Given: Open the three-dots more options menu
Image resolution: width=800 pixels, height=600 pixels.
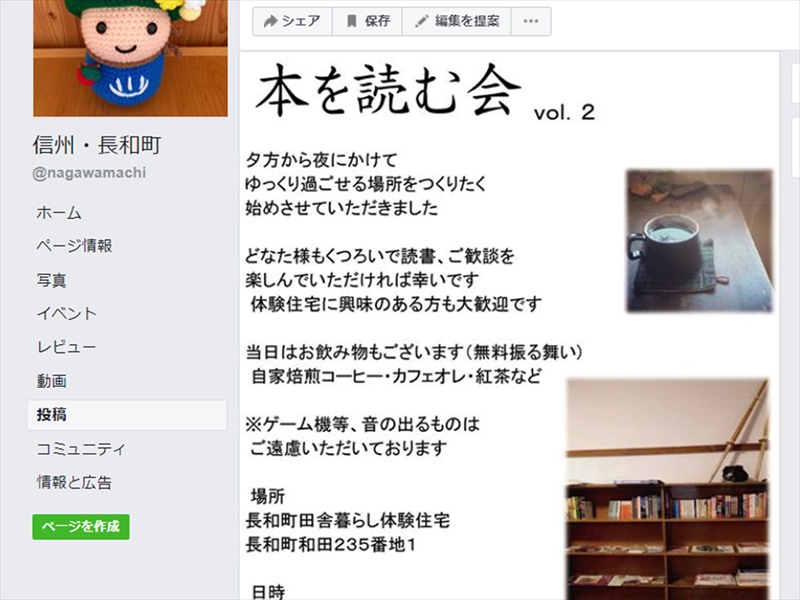Looking at the screenshot, I should click(531, 21).
